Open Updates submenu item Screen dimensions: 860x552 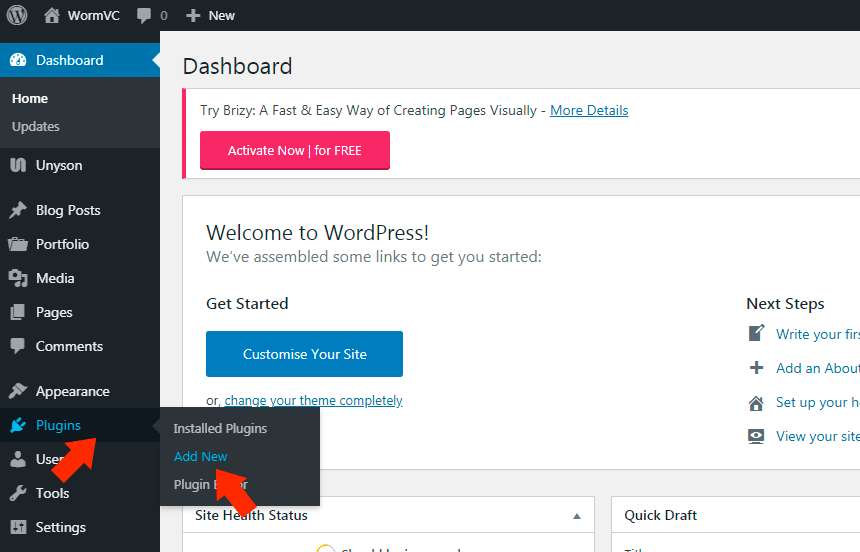point(36,127)
